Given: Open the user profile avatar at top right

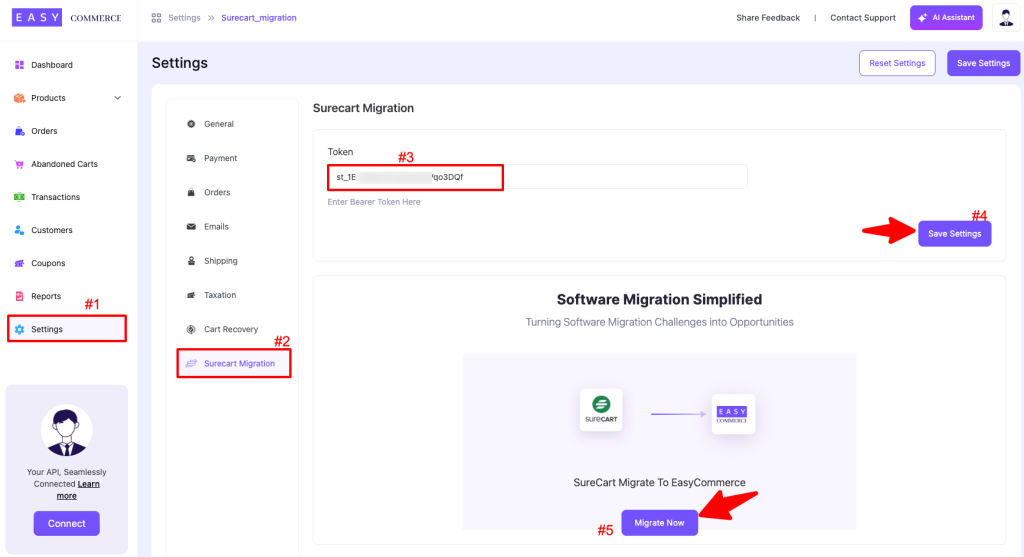Looking at the screenshot, I should coord(1006,18).
